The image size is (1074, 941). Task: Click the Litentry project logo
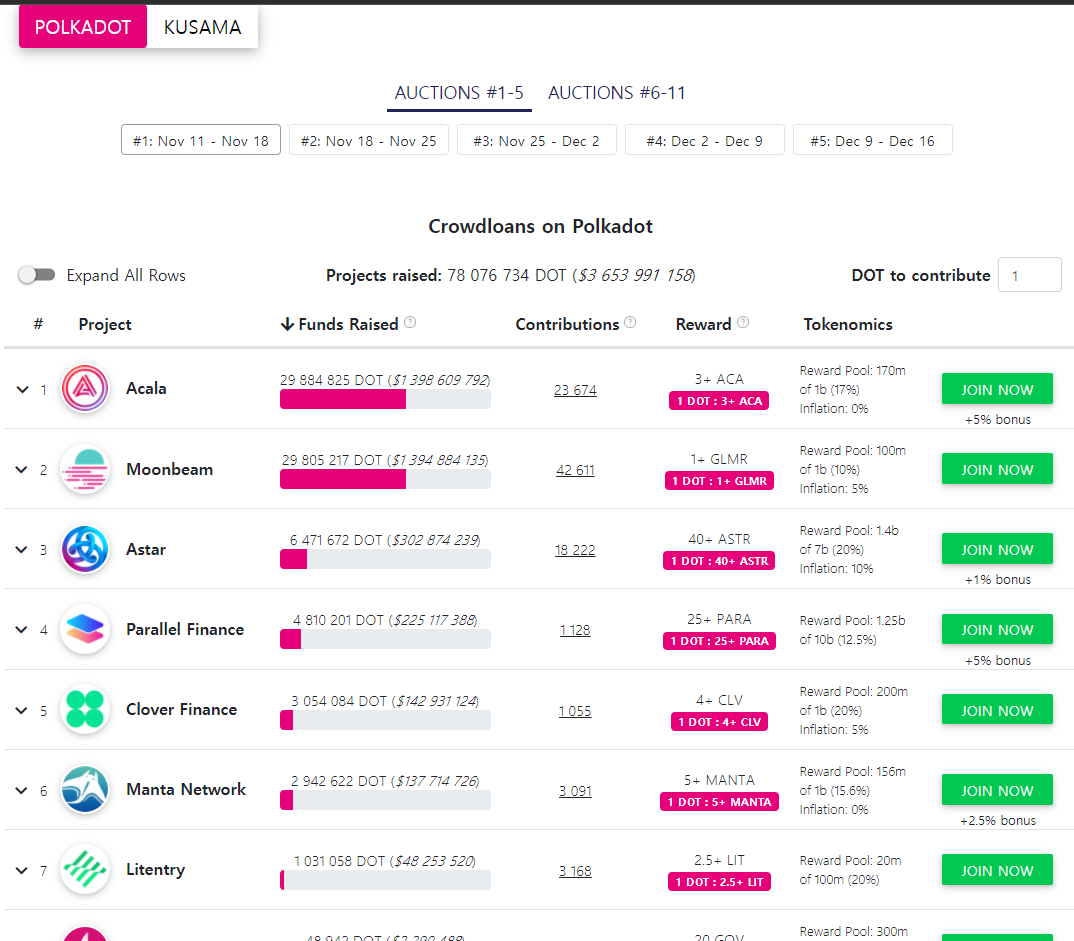85,870
